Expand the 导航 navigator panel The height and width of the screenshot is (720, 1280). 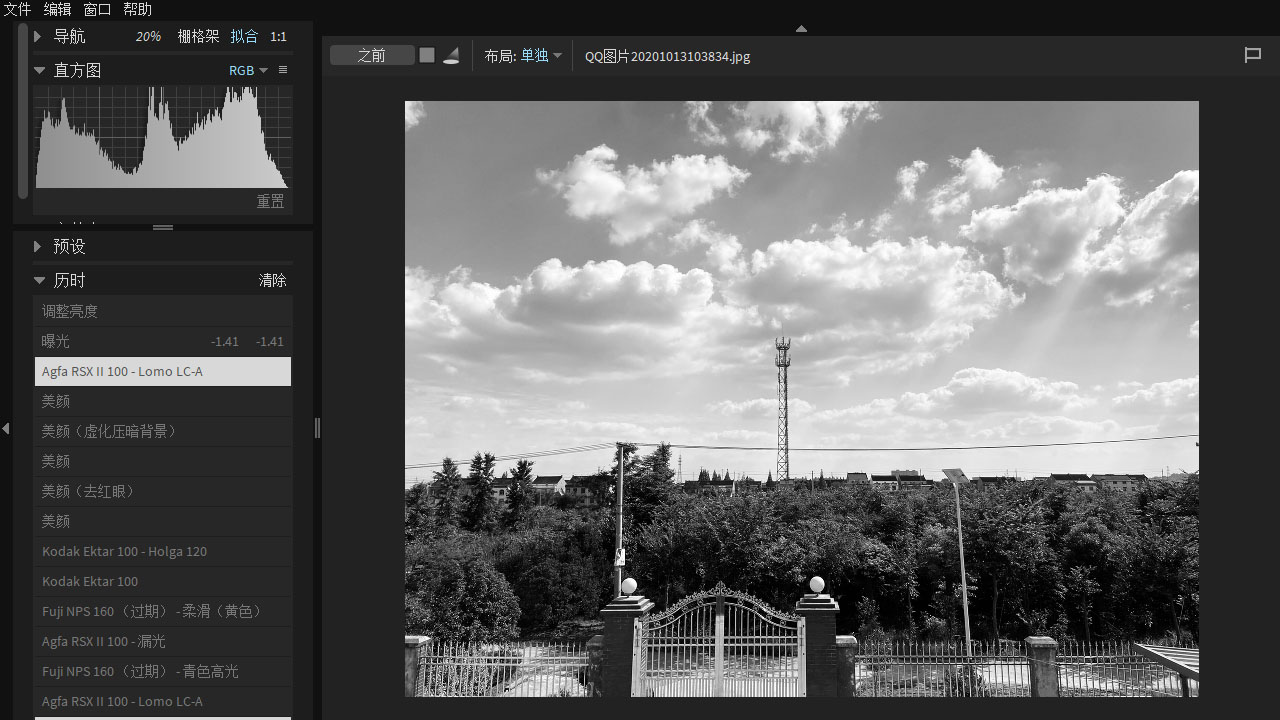38,36
